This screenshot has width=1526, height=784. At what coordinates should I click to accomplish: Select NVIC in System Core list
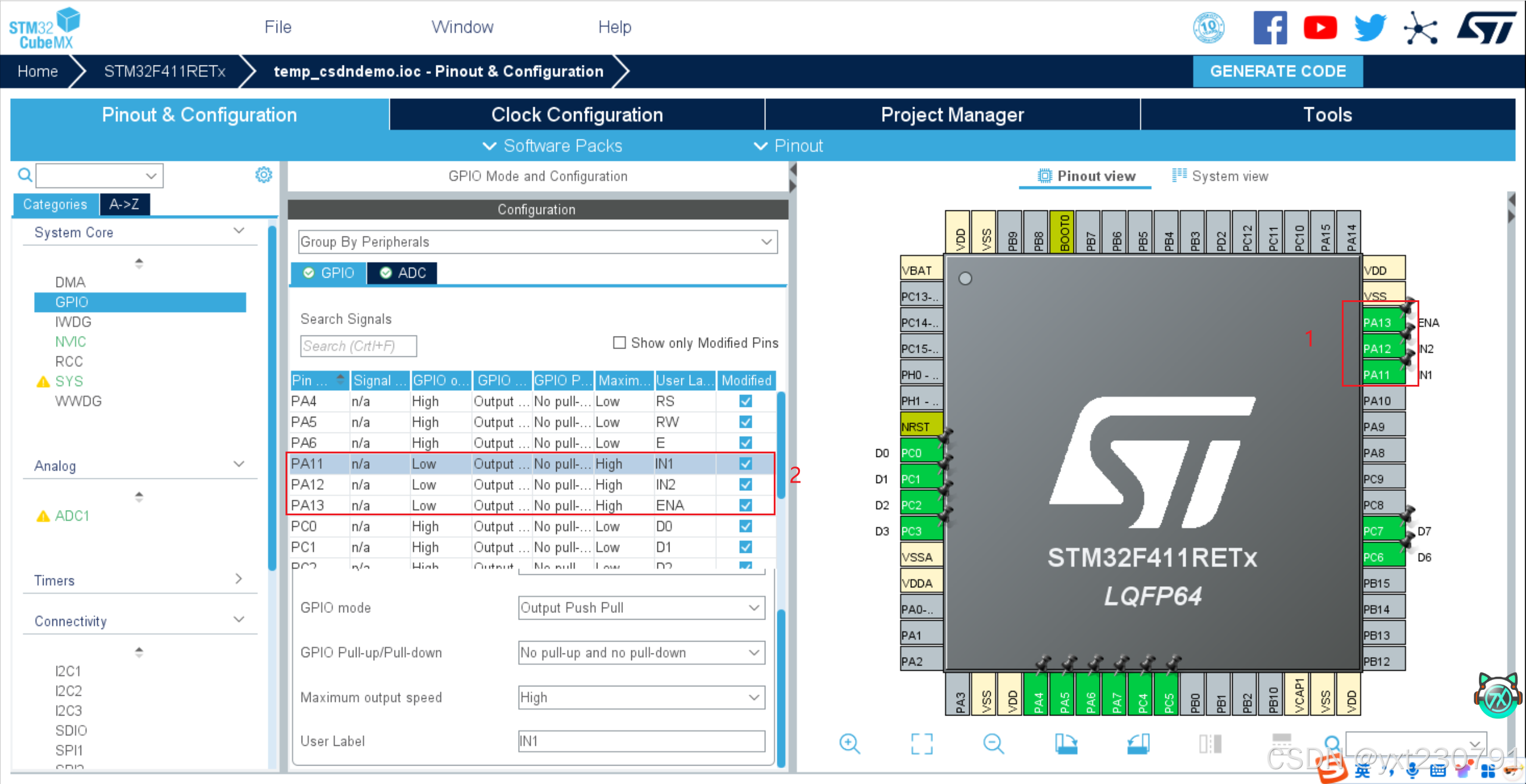click(x=70, y=341)
